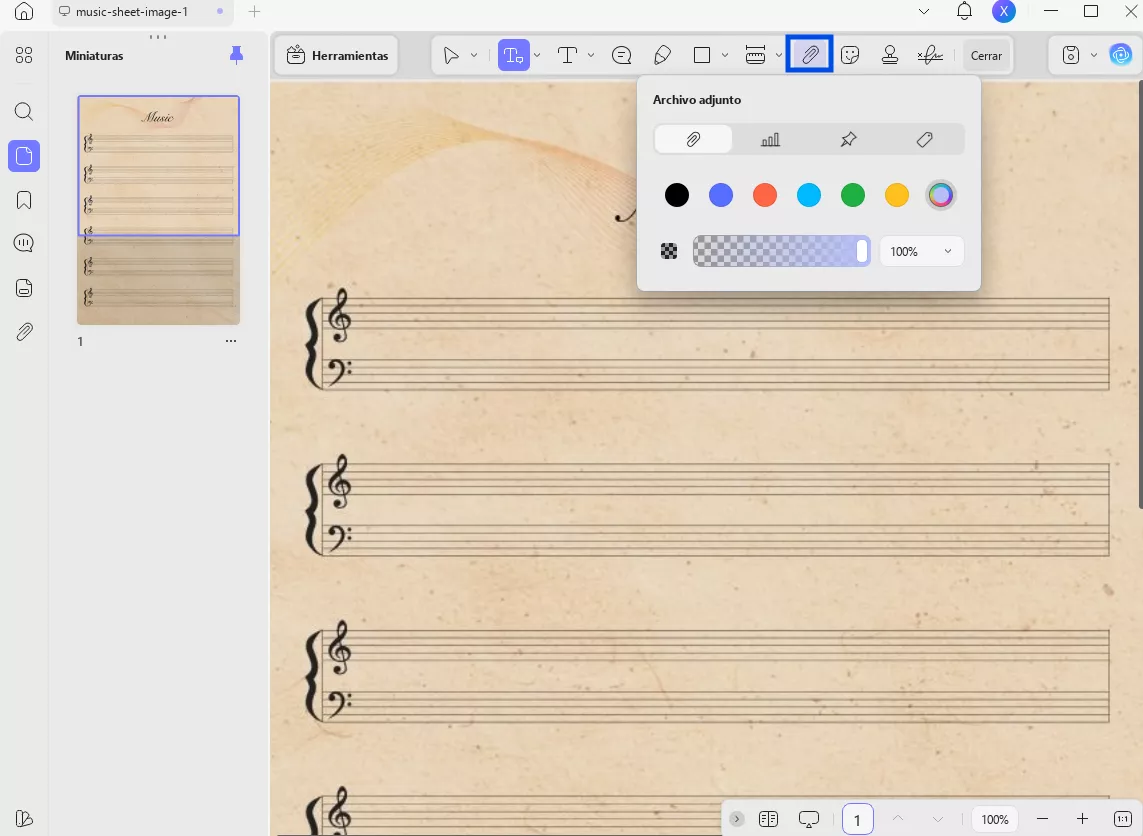Choose the tag attachment icon tab

click(925, 140)
